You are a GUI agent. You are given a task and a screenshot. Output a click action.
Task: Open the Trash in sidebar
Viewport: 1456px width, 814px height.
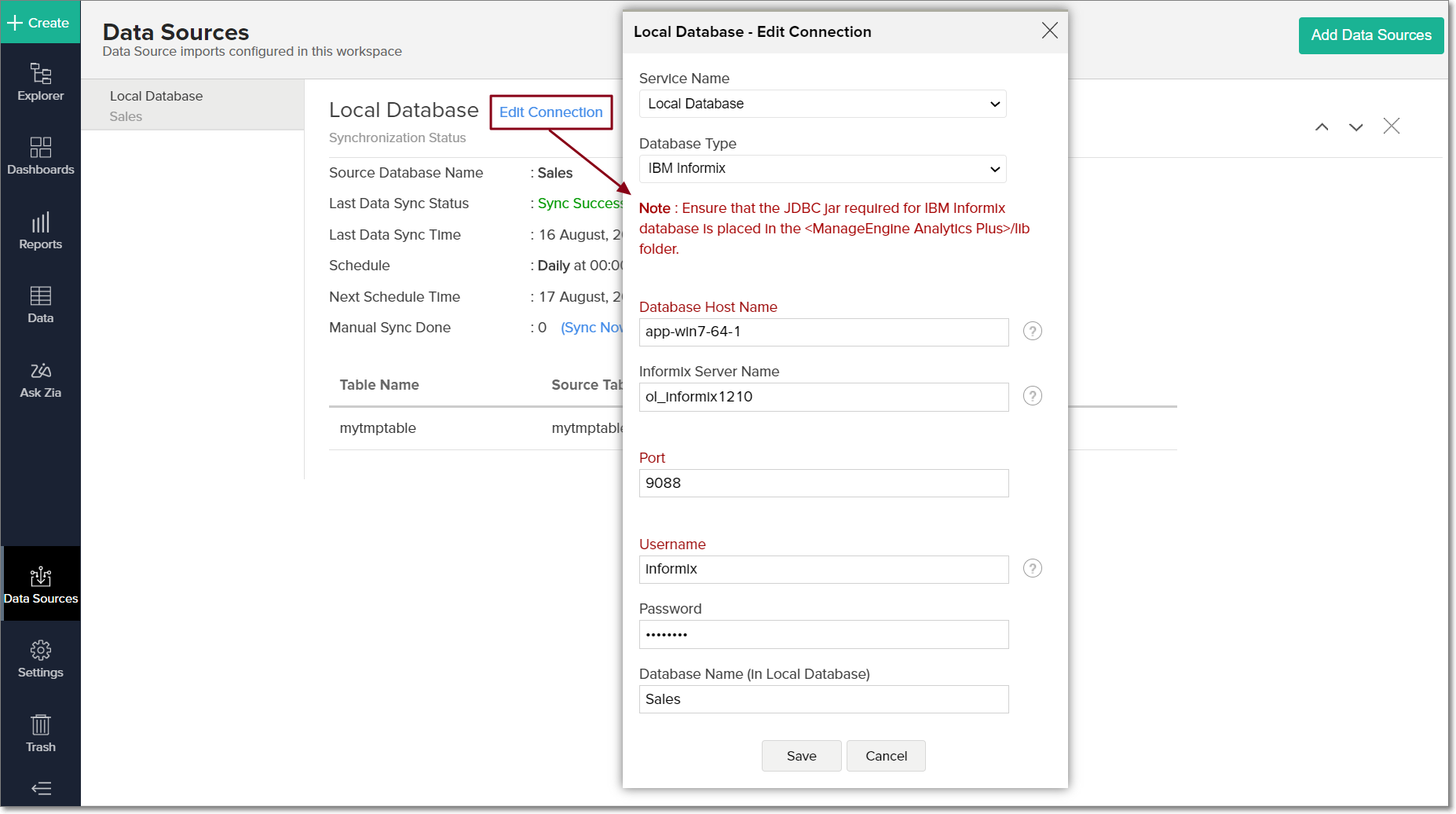(x=41, y=733)
